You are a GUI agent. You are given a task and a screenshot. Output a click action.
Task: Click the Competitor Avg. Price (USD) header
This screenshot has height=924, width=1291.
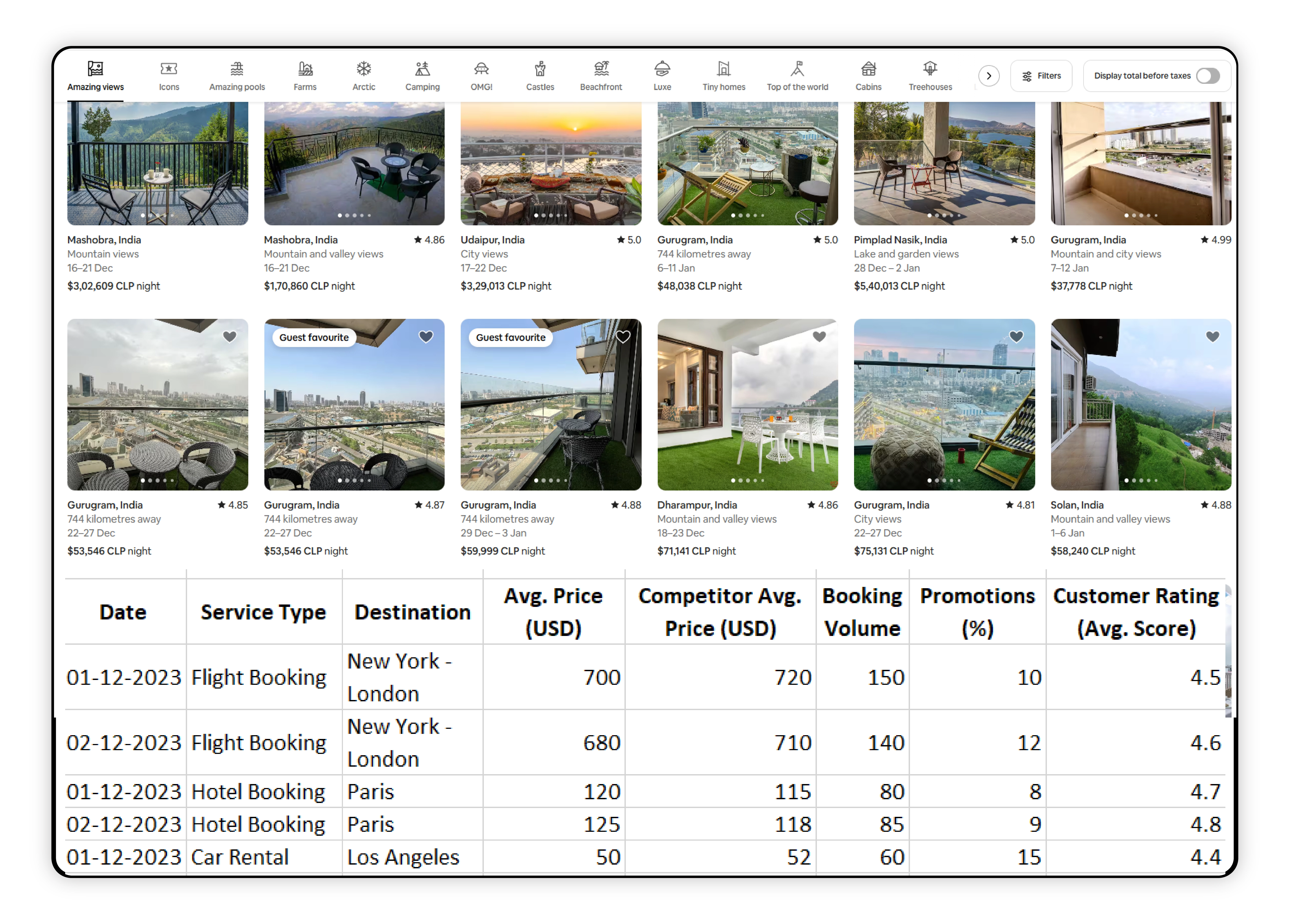tap(720, 612)
